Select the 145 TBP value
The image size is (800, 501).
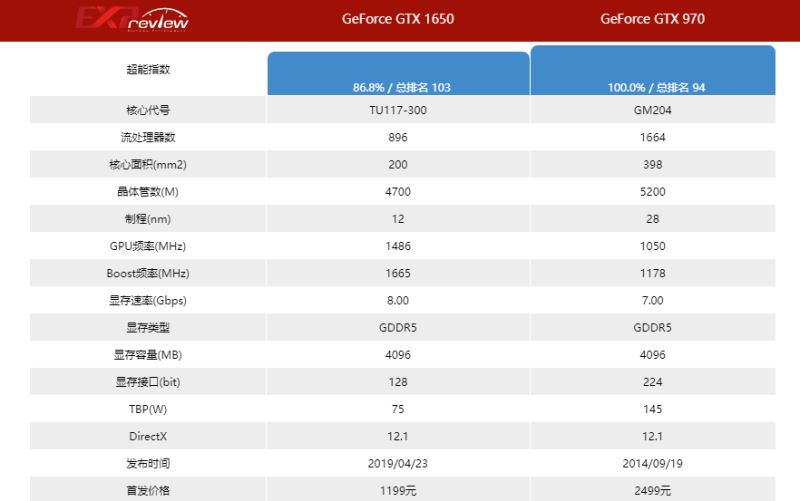tap(653, 409)
